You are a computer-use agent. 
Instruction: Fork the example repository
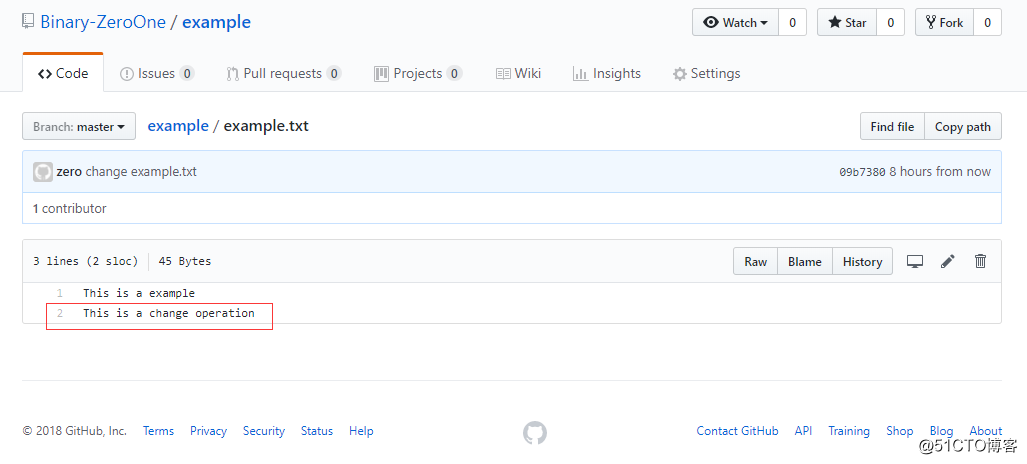click(x=944, y=22)
